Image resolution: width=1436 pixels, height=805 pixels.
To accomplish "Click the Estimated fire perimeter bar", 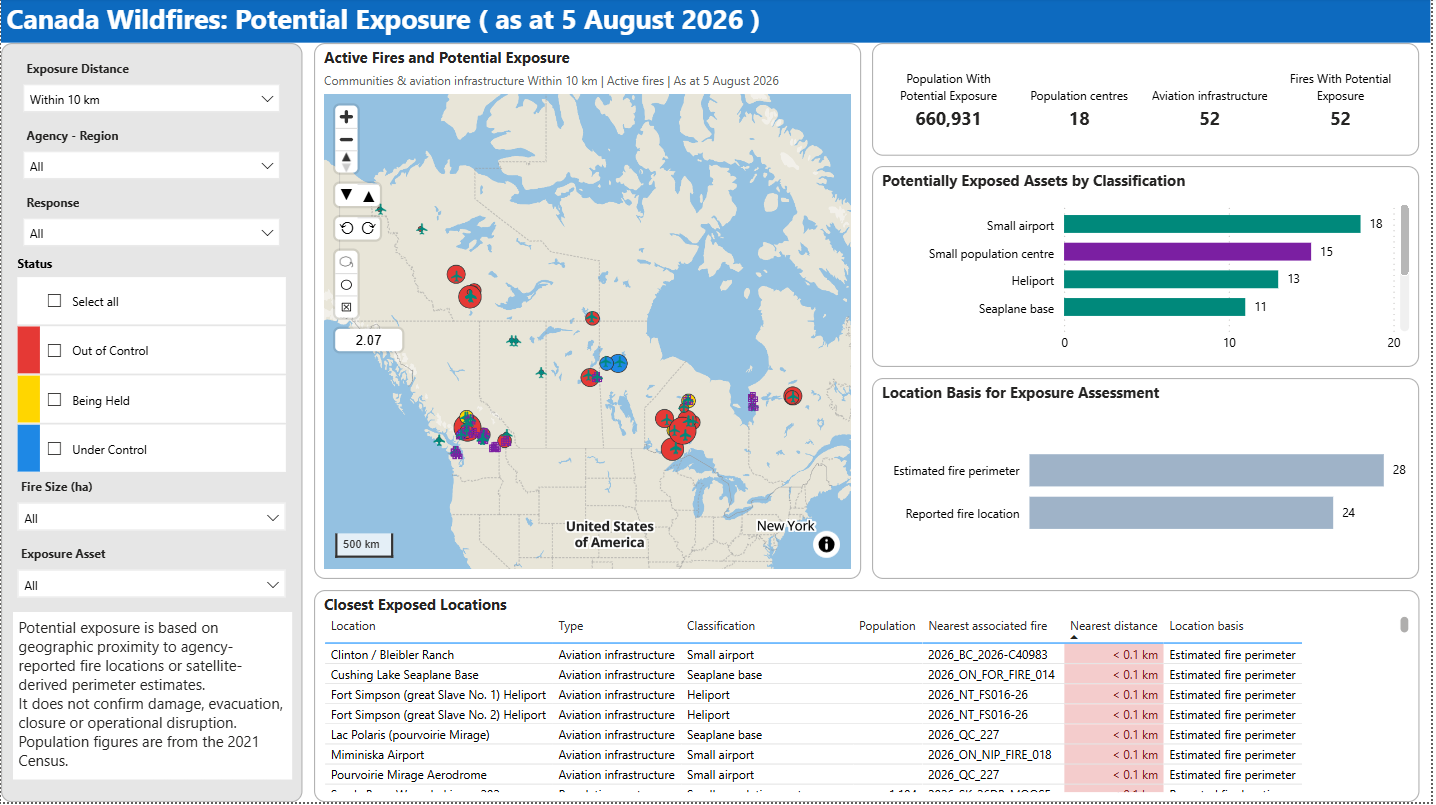I will (1206, 470).
